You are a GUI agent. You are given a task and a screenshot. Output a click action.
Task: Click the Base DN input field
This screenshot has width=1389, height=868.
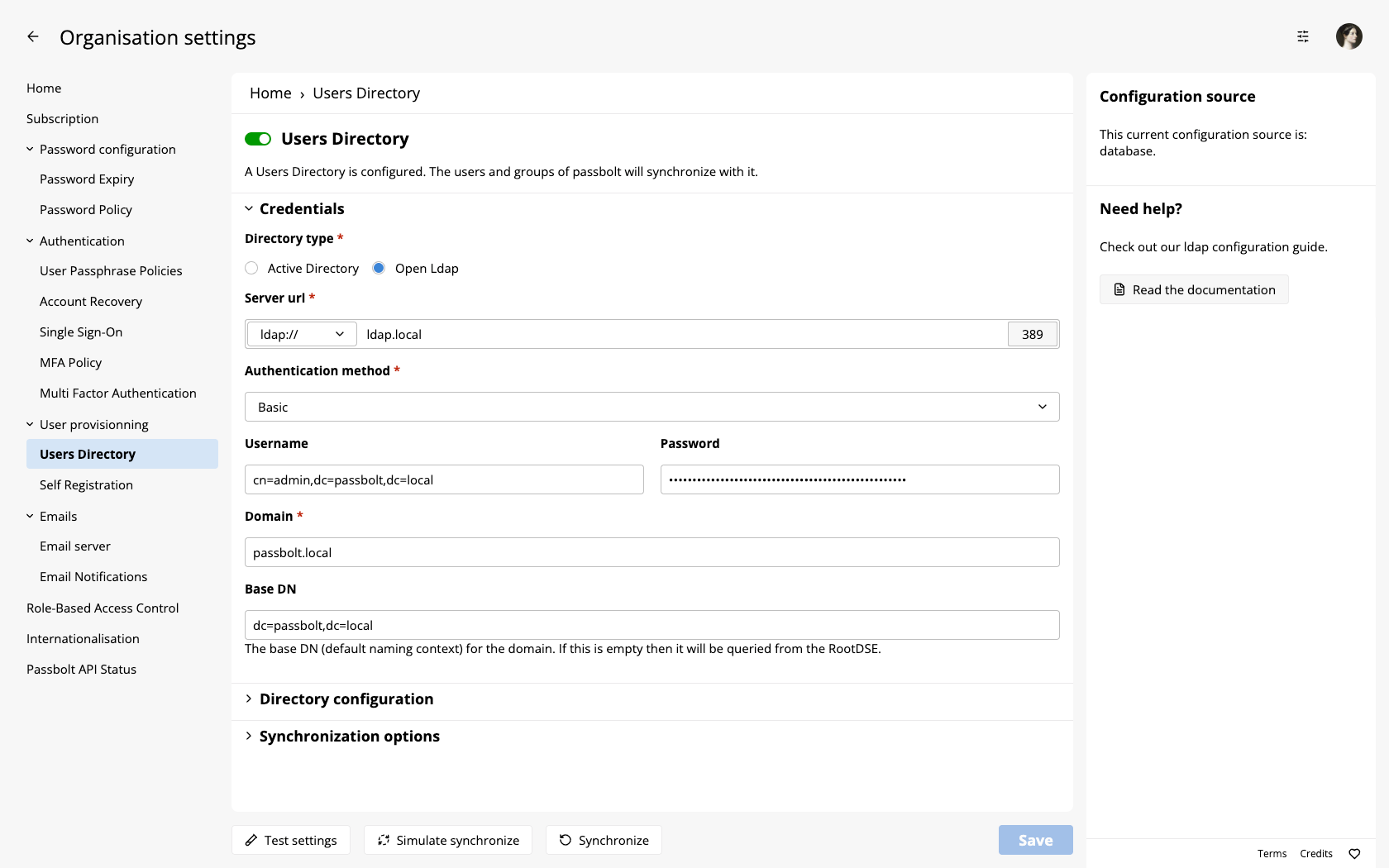[652, 625]
